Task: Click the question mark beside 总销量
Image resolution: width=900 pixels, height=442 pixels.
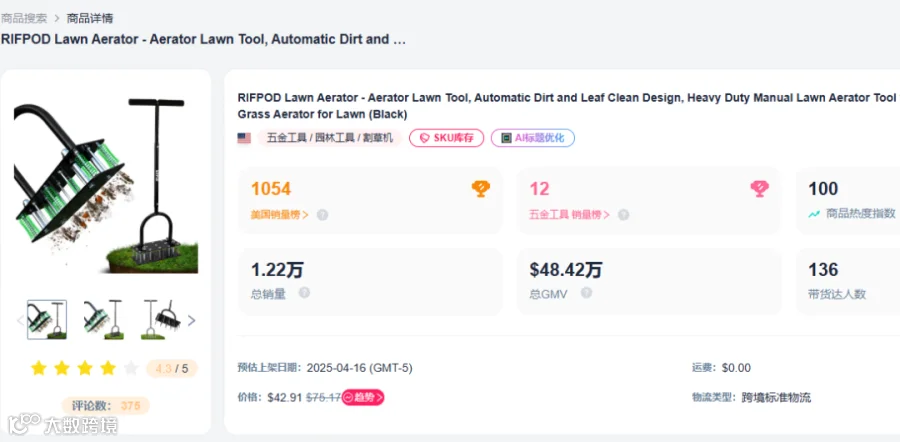Action: [304, 293]
